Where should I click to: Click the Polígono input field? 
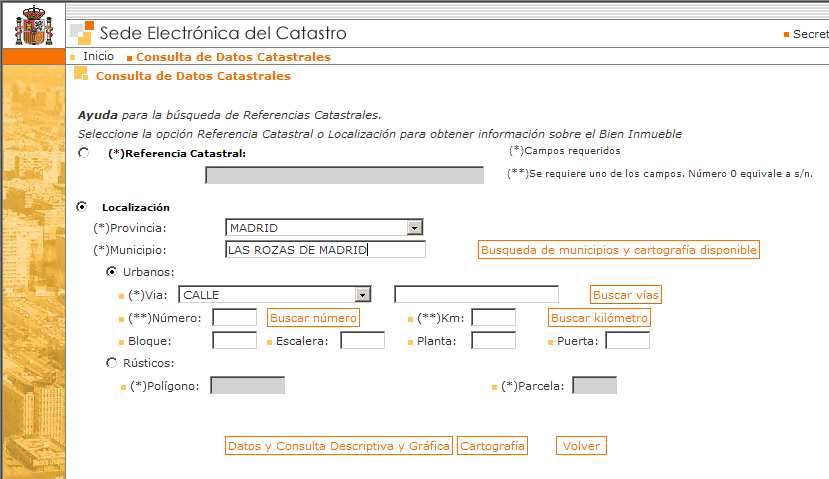coord(247,385)
